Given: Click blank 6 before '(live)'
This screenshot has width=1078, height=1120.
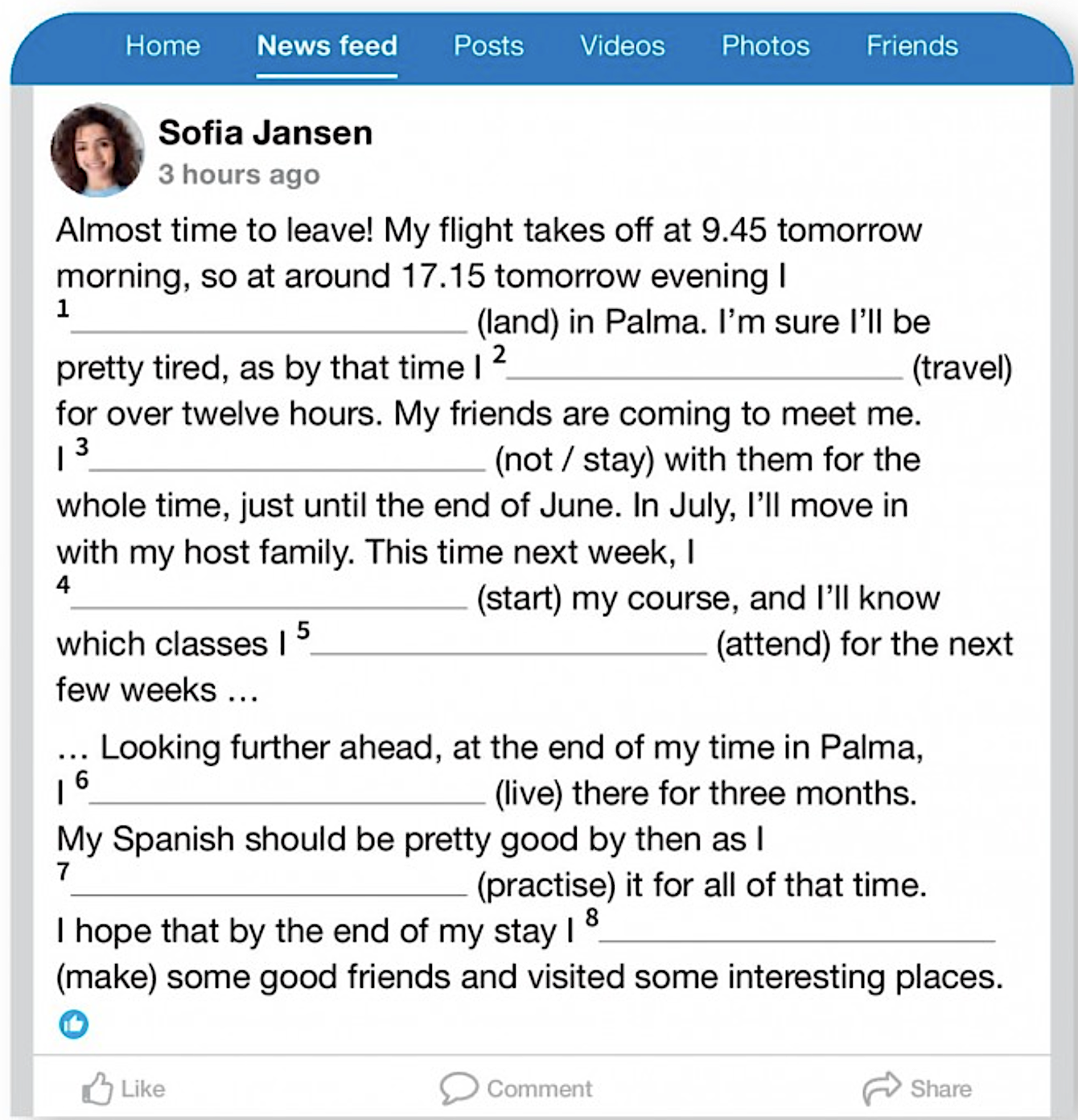Looking at the screenshot, I should coord(287,793).
